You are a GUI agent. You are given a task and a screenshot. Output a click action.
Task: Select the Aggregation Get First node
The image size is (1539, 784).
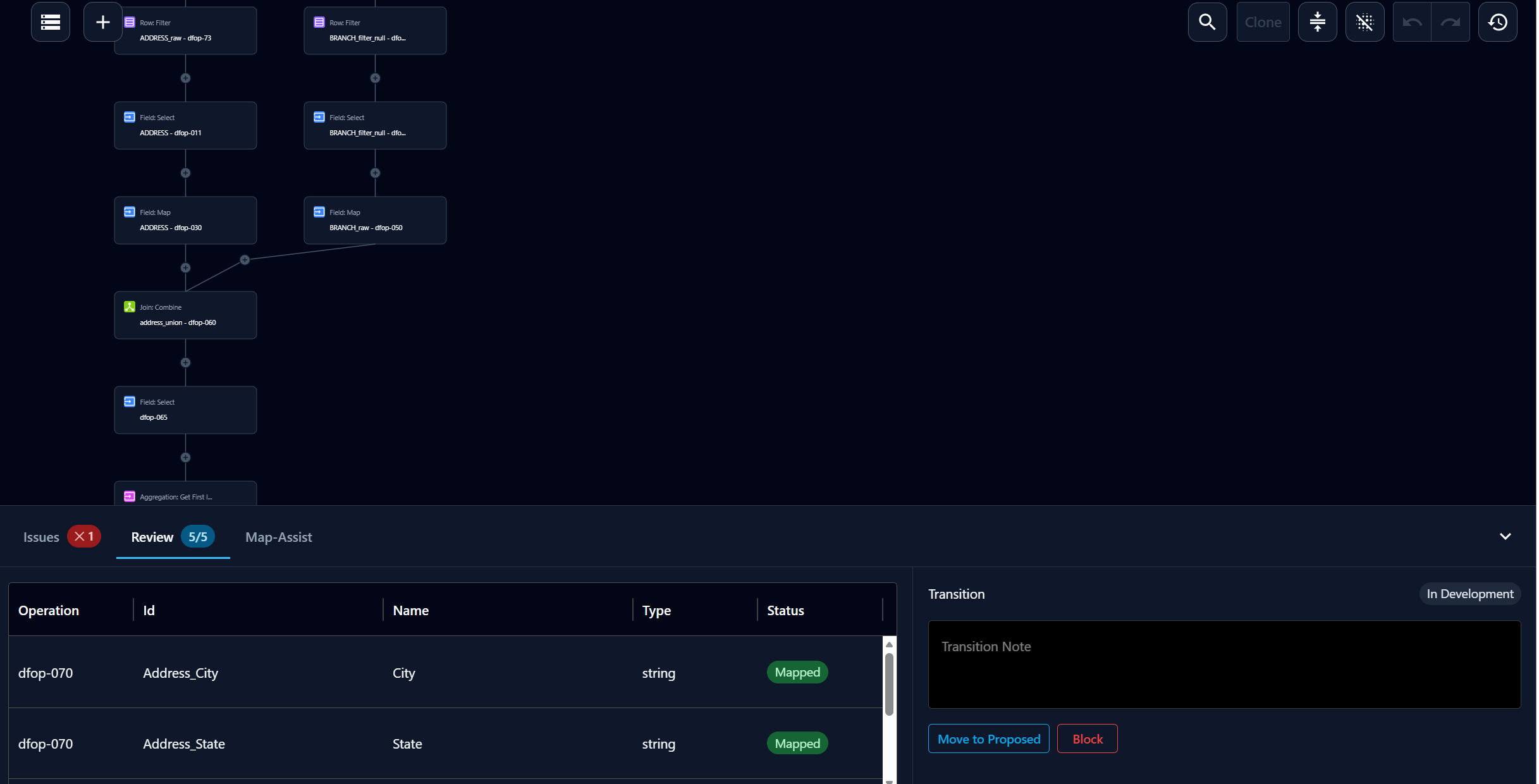pos(185,493)
